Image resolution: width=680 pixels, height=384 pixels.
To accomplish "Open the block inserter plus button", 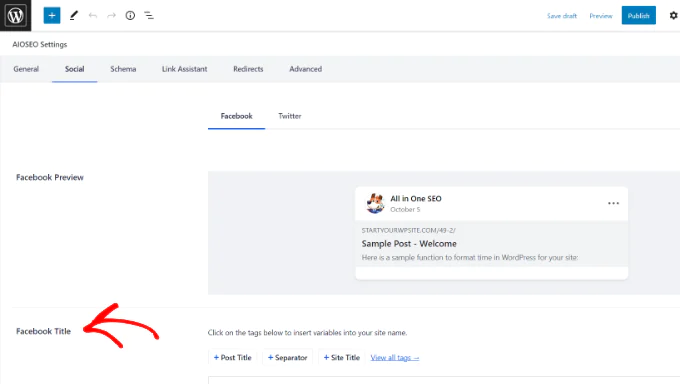I will pos(52,16).
